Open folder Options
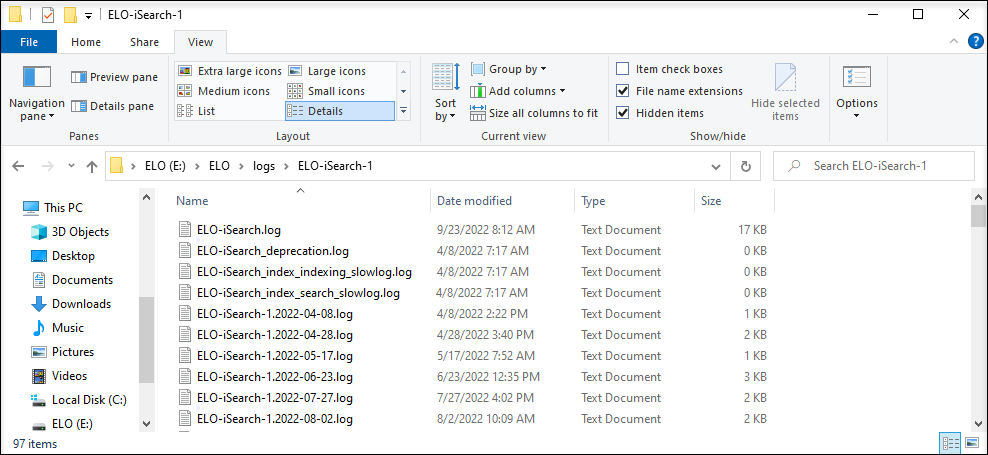The image size is (988, 455). (x=856, y=93)
